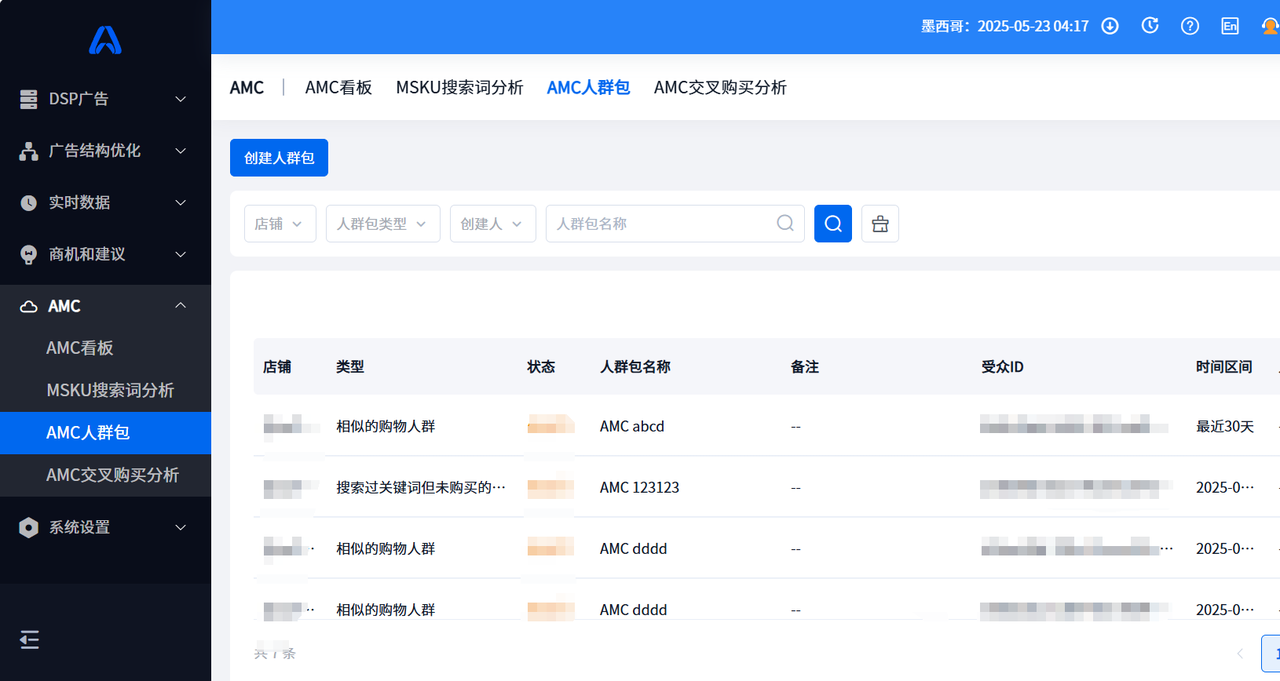The width and height of the screenshot is (1280, 681).
Task: Click the AMC breadcrumb title
Action: pyautogui.click(x=247, y=87)
